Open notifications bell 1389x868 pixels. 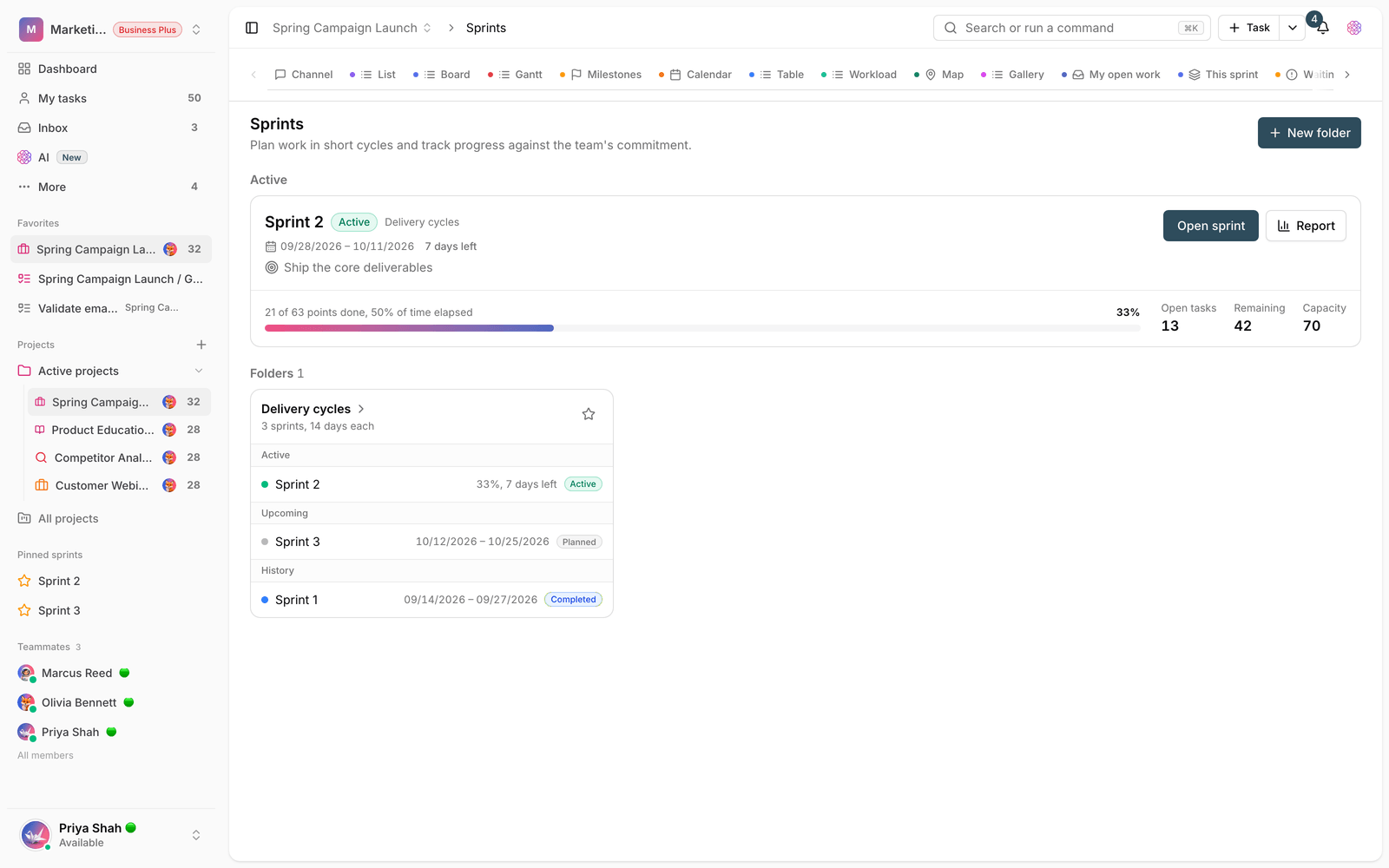click(x=1322, y=28)
